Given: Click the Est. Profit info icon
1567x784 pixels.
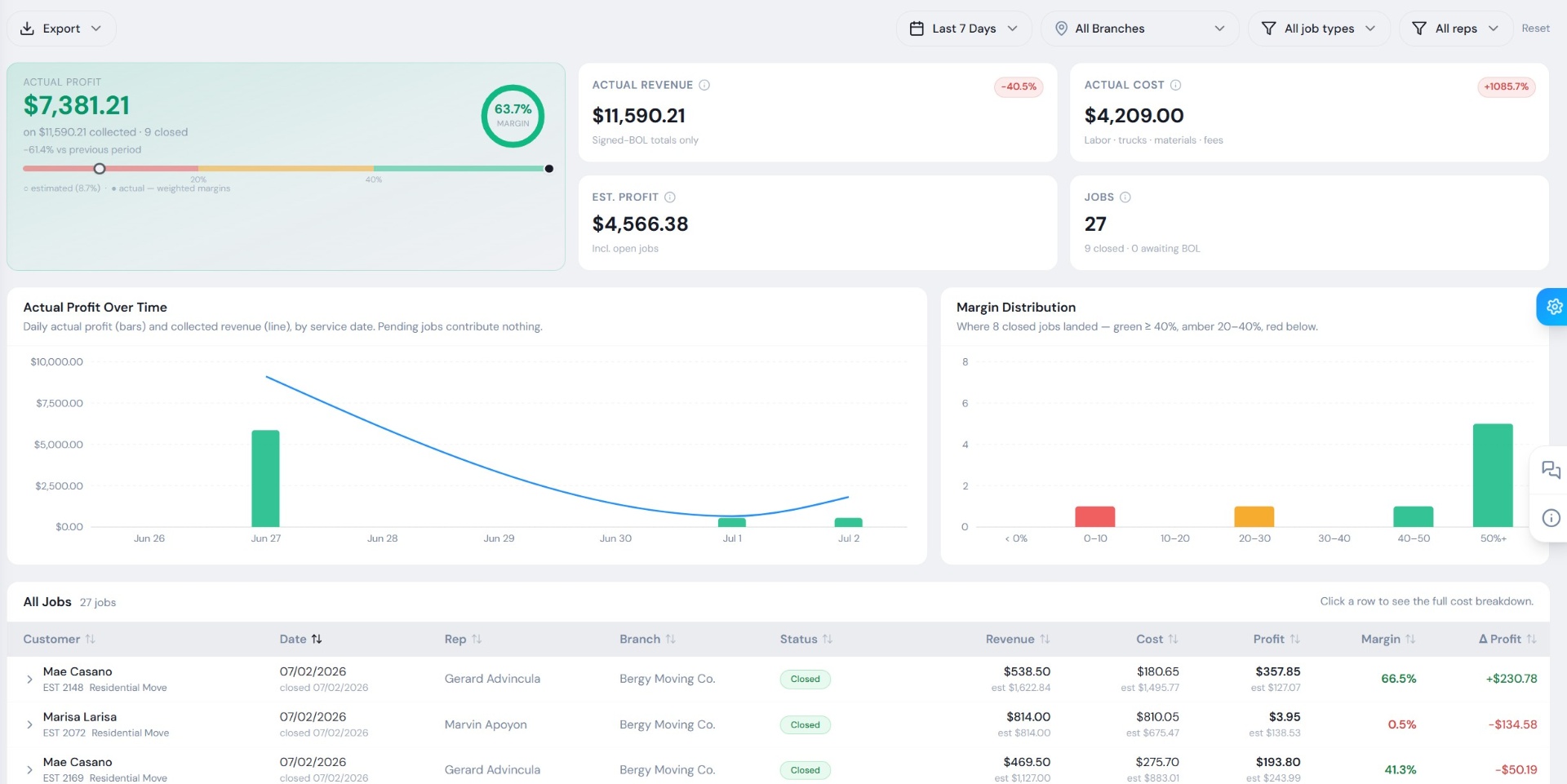Looking at the screenshot, I should point(670,197).
